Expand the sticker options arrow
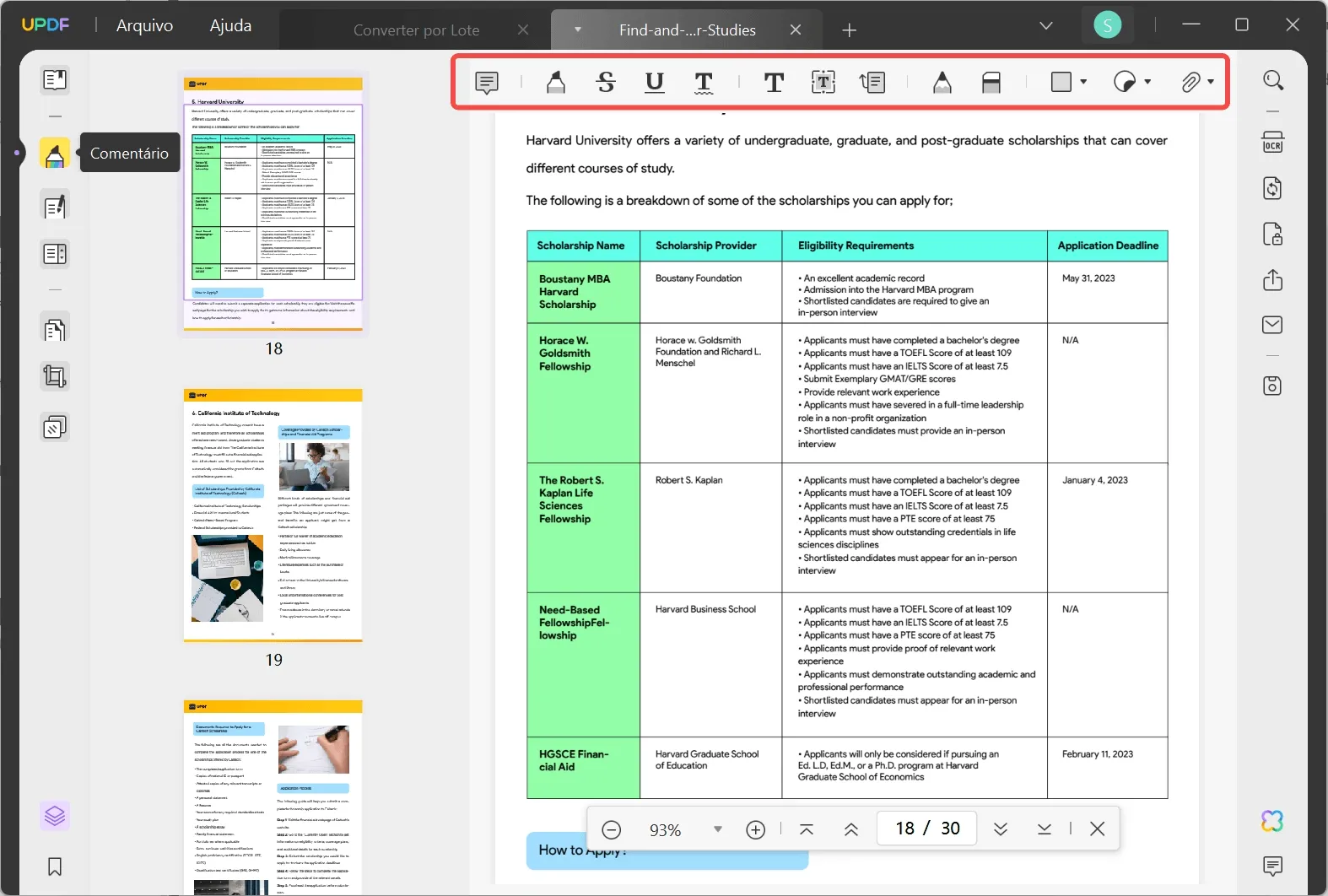The height and width of the screenshot is (896, 1328). [1147, 82]
